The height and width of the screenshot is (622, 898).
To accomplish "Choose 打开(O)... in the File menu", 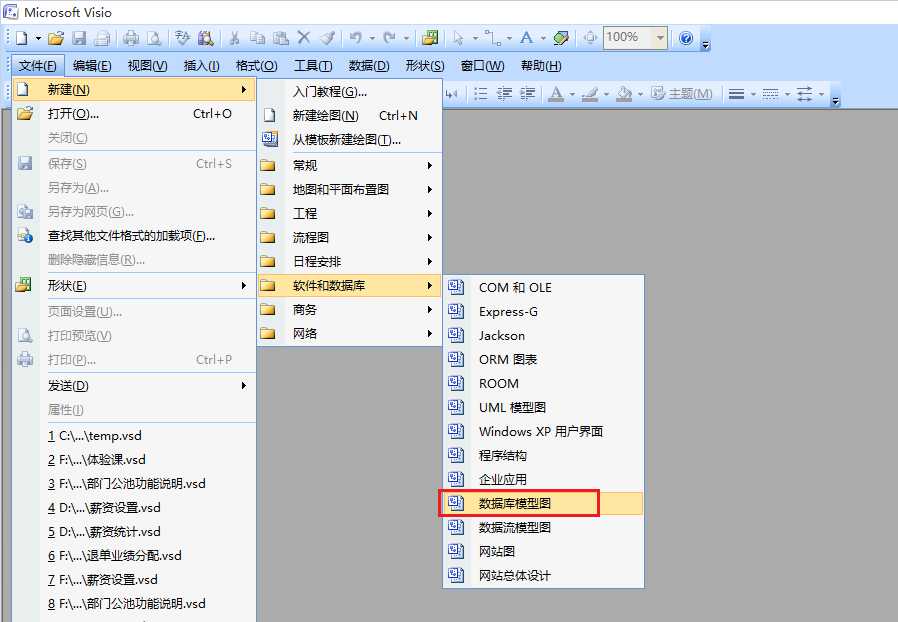I will pyautogui.click(x=134, y=114).
